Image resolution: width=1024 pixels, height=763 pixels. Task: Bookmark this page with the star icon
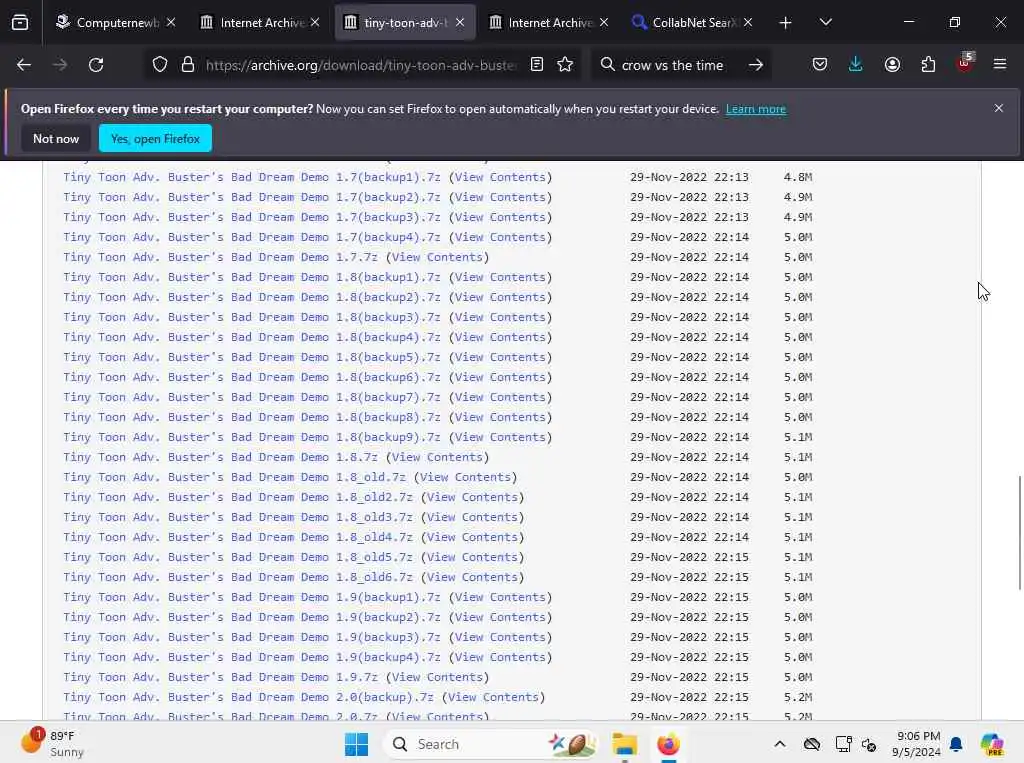[566, 65]
